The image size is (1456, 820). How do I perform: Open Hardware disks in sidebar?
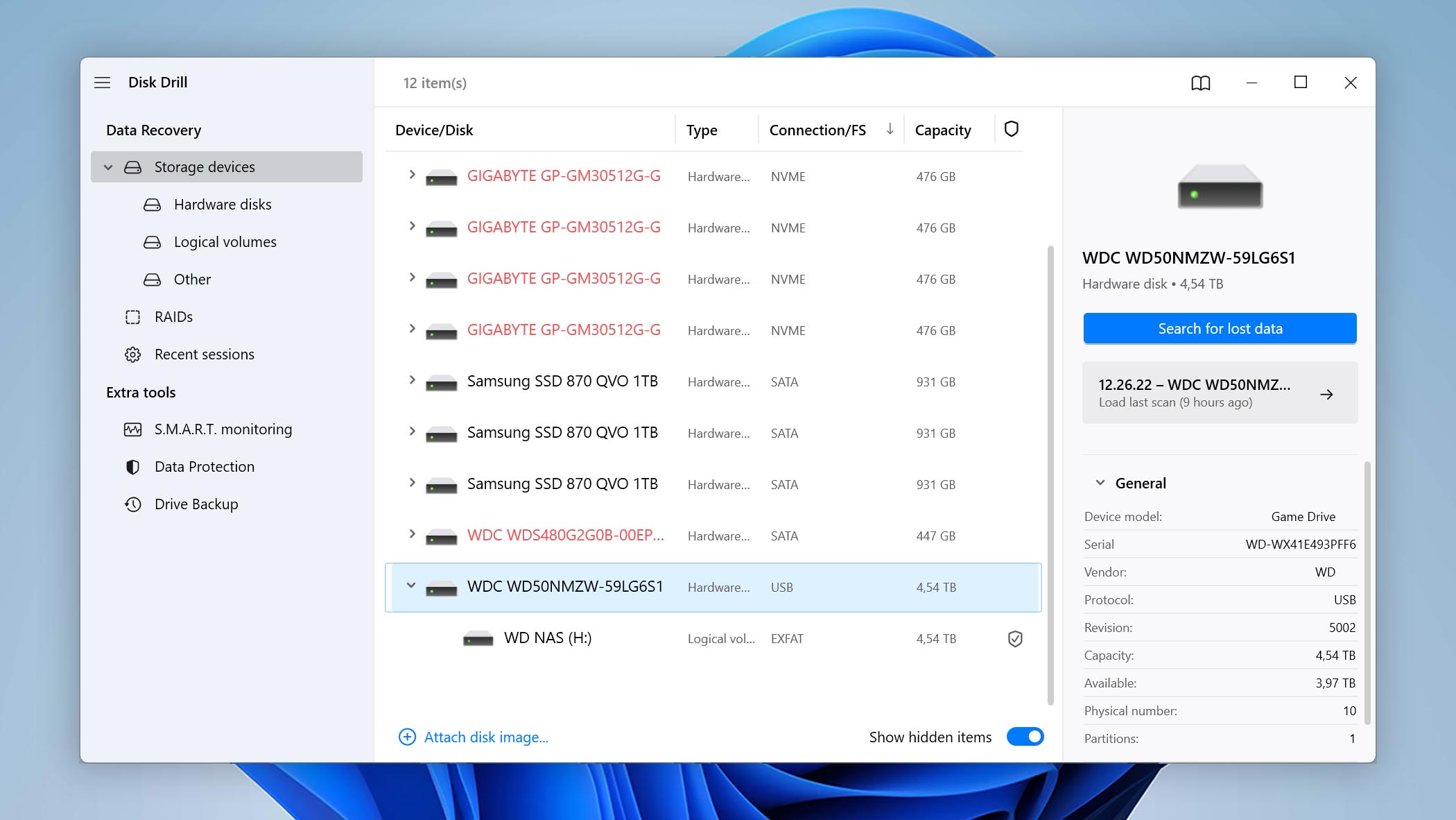(223, 205)
